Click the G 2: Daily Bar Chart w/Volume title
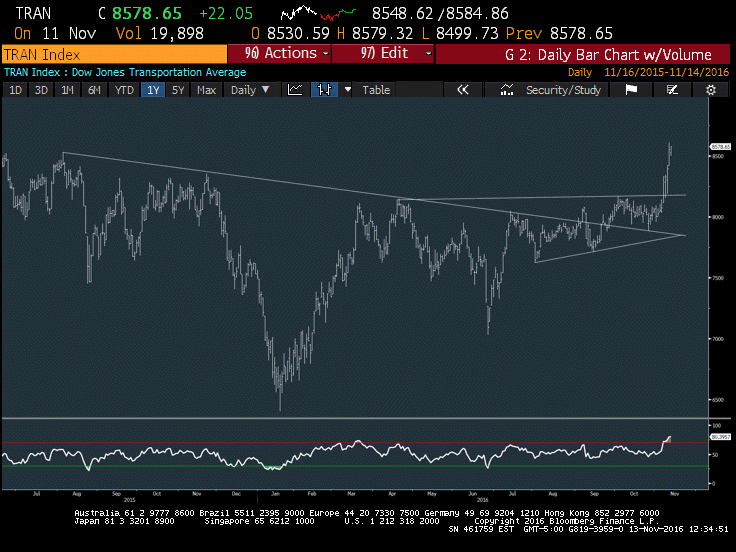 coord(608,54)
